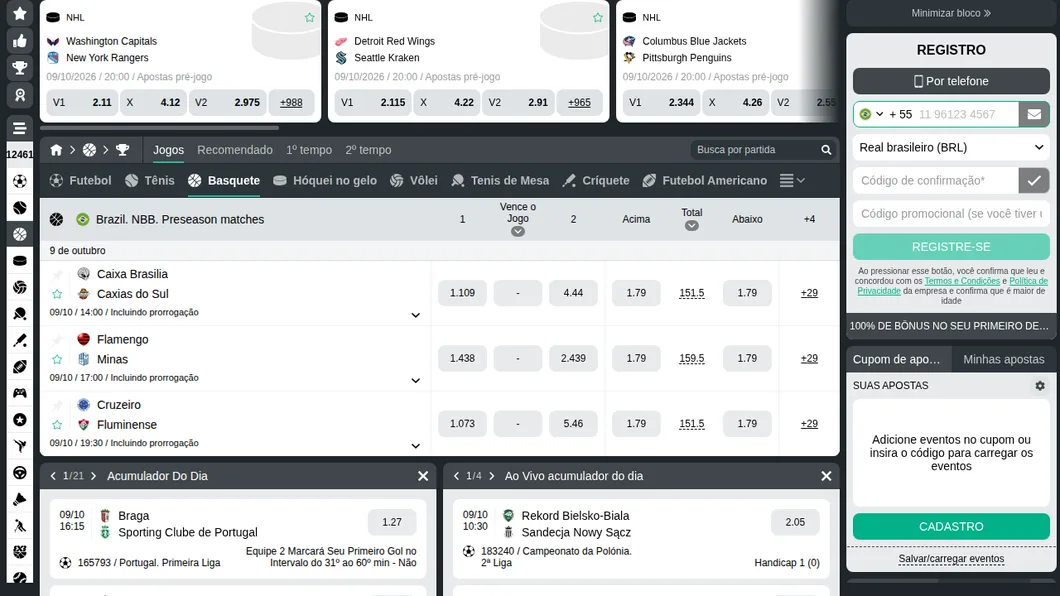
Task: Open Minhas apostas tab
Action: pyautogui.click(x=1004, y=359)
